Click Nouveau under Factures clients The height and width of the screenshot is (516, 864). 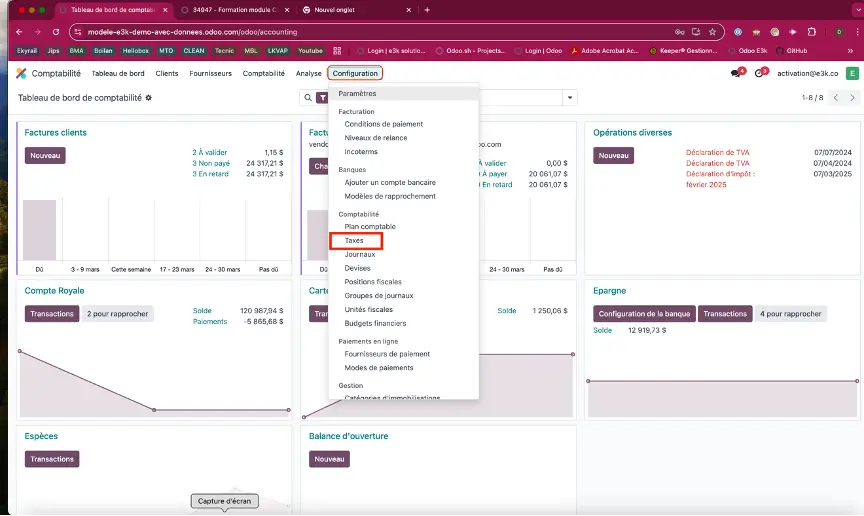tap(45, 155)
